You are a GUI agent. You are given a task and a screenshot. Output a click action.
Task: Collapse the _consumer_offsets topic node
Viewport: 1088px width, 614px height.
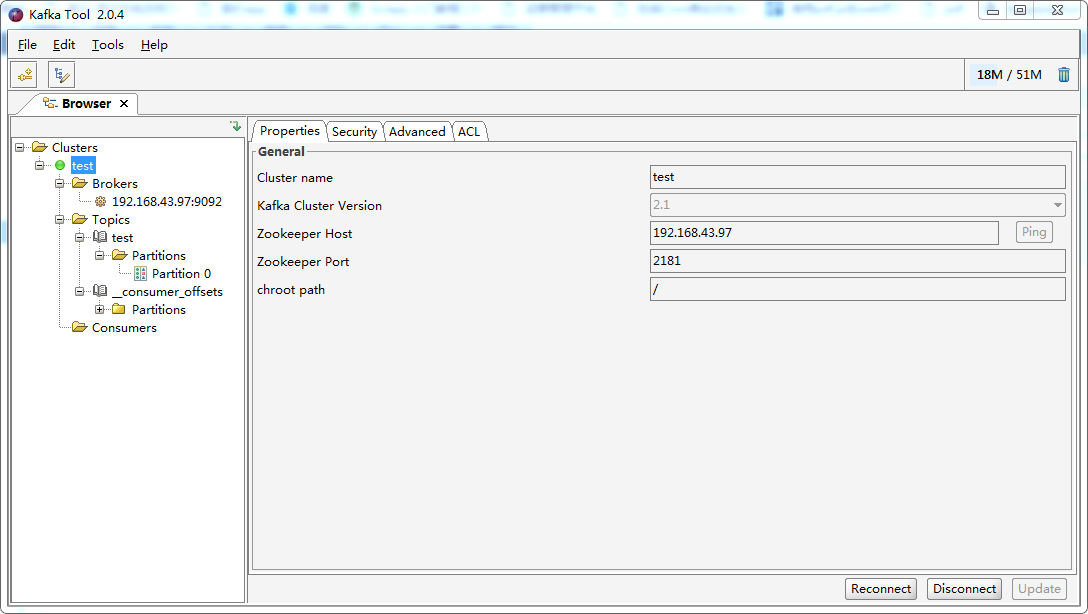tap(80, 291)
